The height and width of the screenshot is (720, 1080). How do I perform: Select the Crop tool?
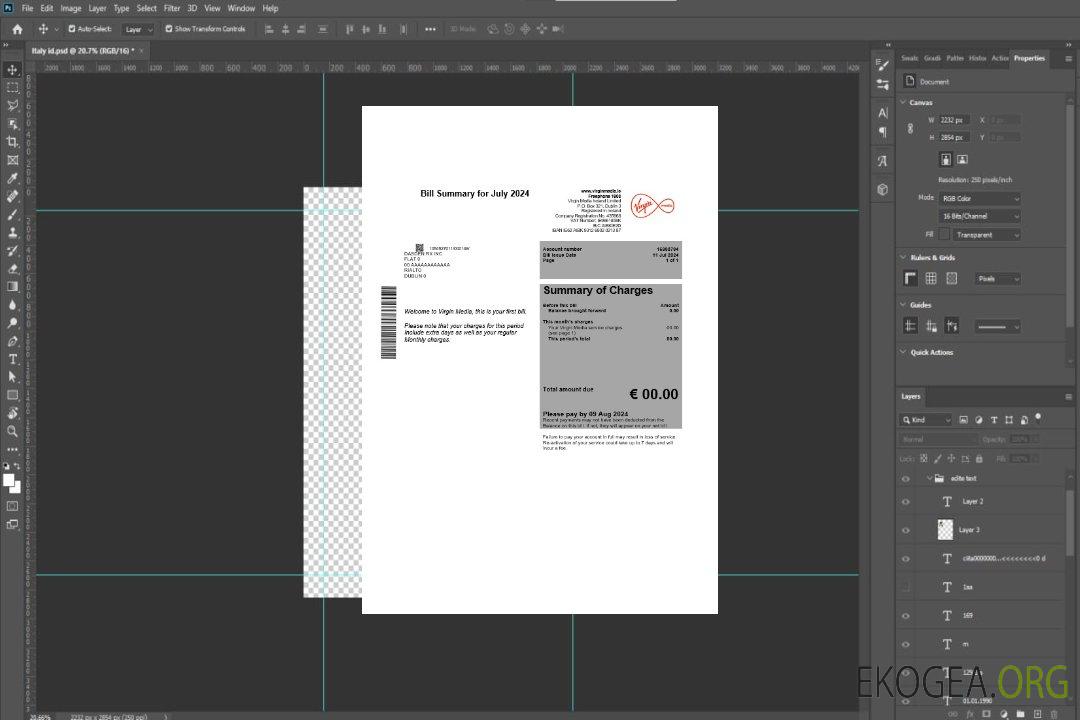(x=12, y=142)
